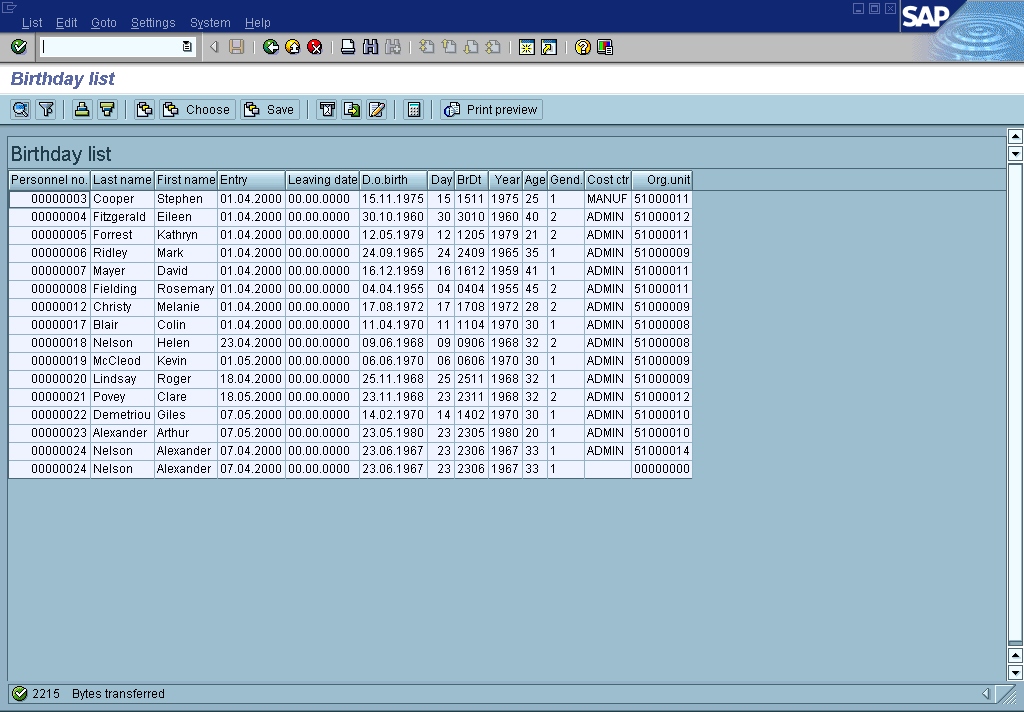
Task: Open the Settings menu
Action: [x=153, y=23]
